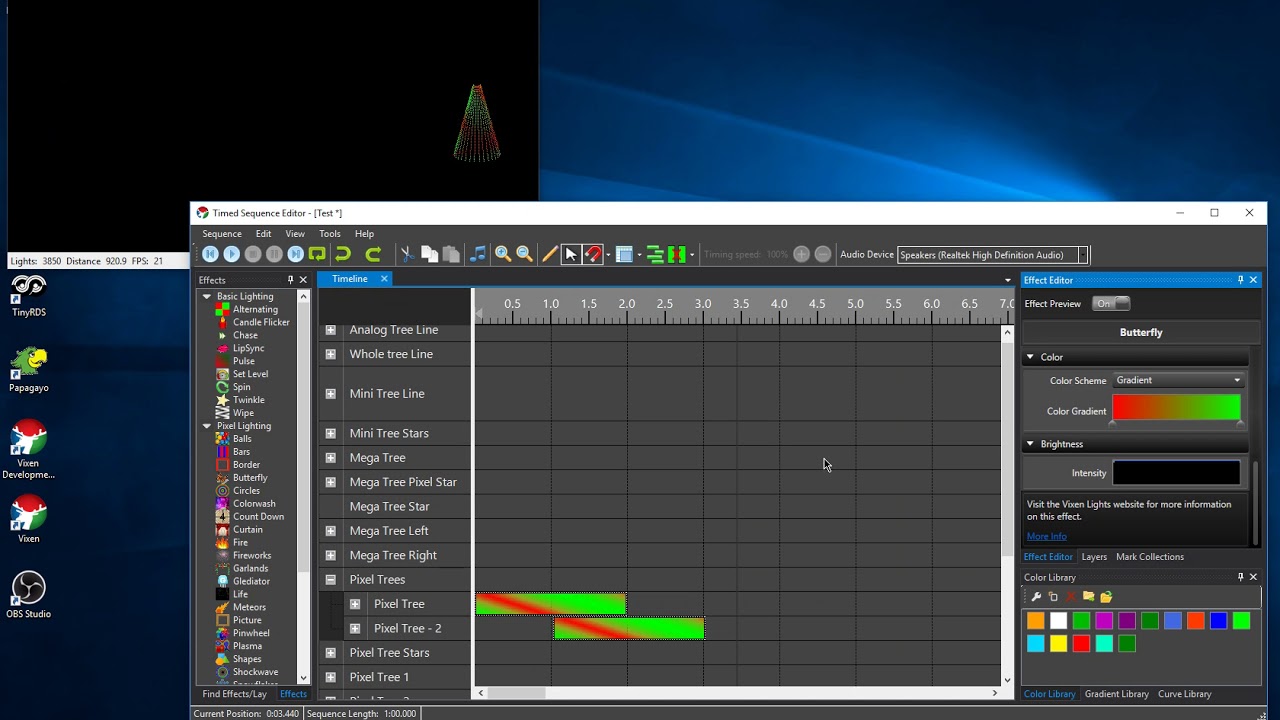Click the Zoom In magnifier icon
The height and width of the screenshot is (720, 1280).
tap(503, 254)
